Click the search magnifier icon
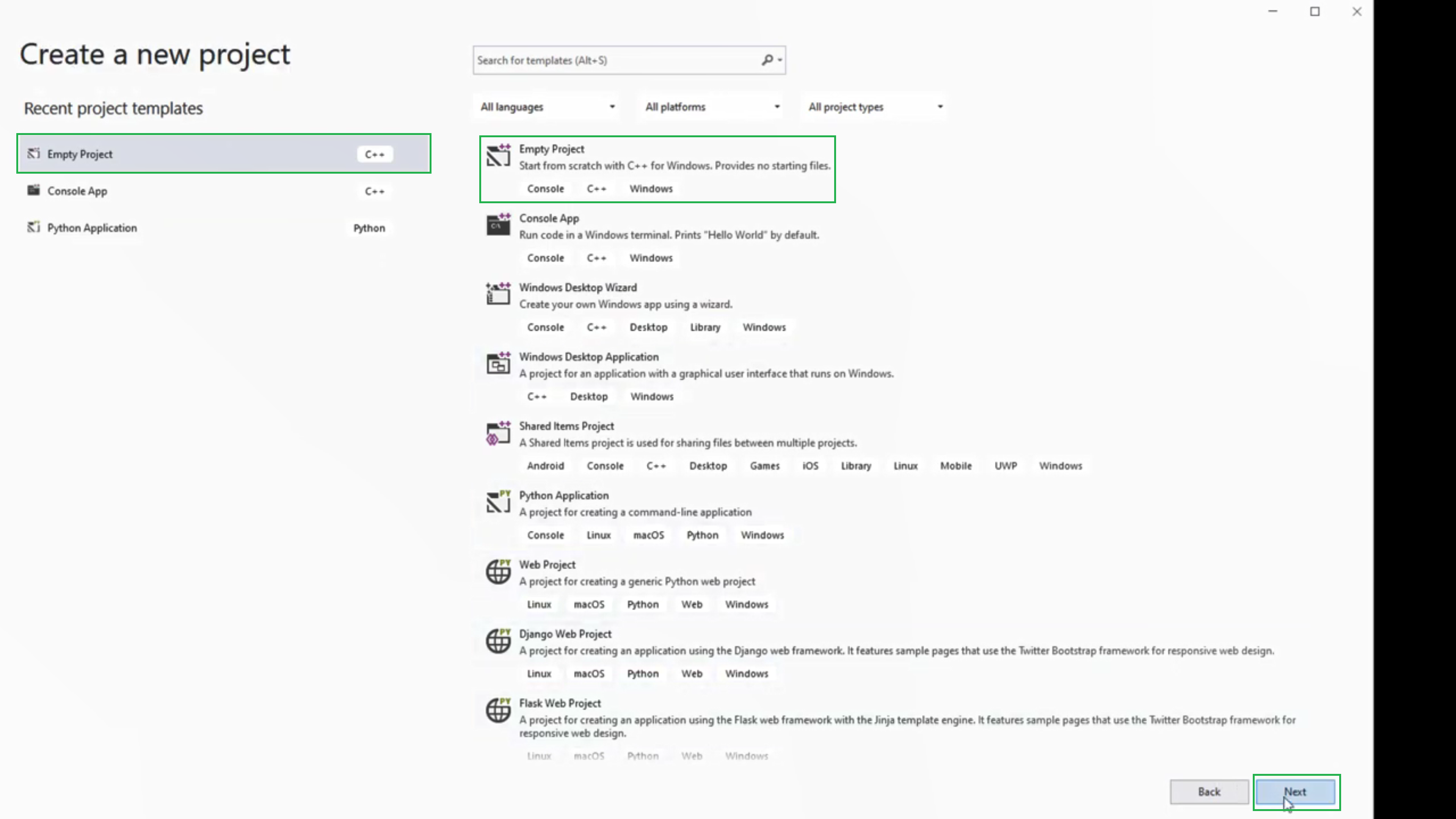This screenshot has height=819, width=1456. [767, 60]
